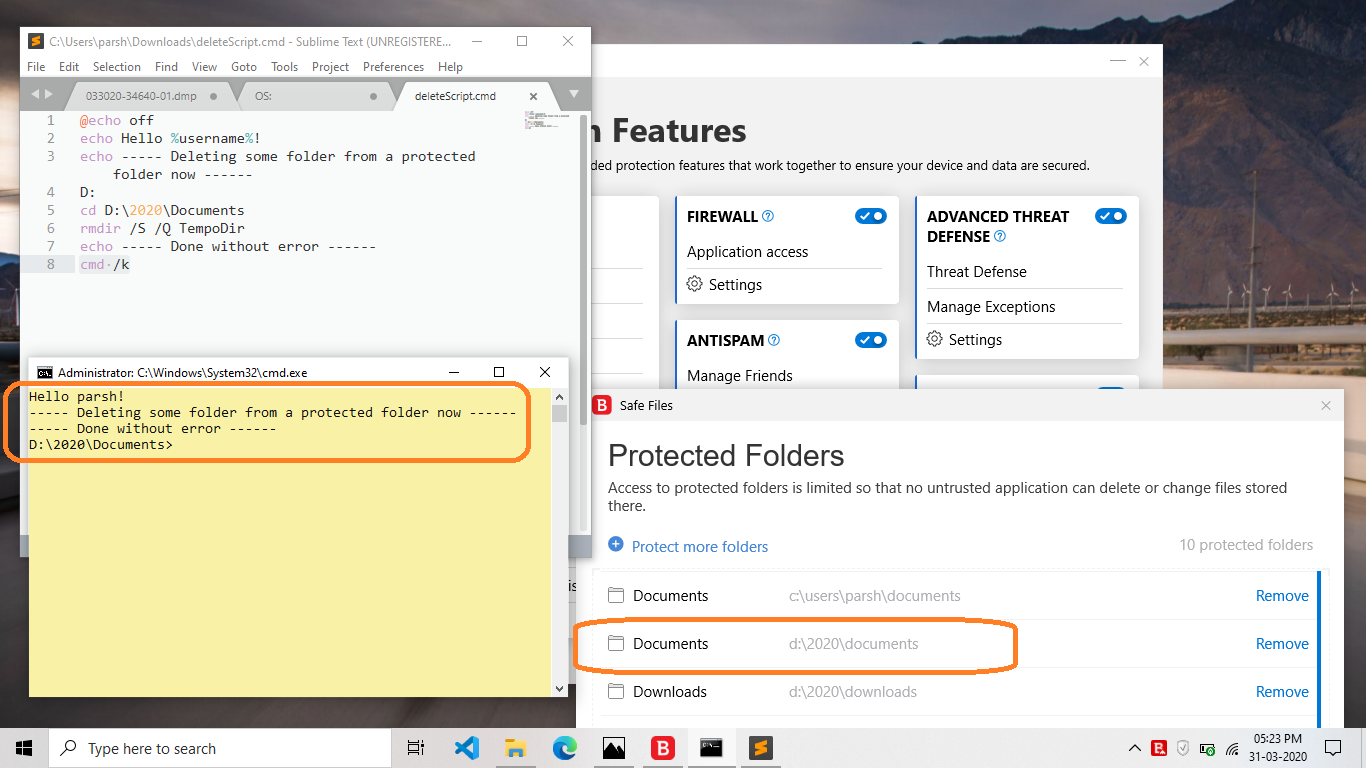Remove the d:\2020\documents protected folder

coord(1282,644)
